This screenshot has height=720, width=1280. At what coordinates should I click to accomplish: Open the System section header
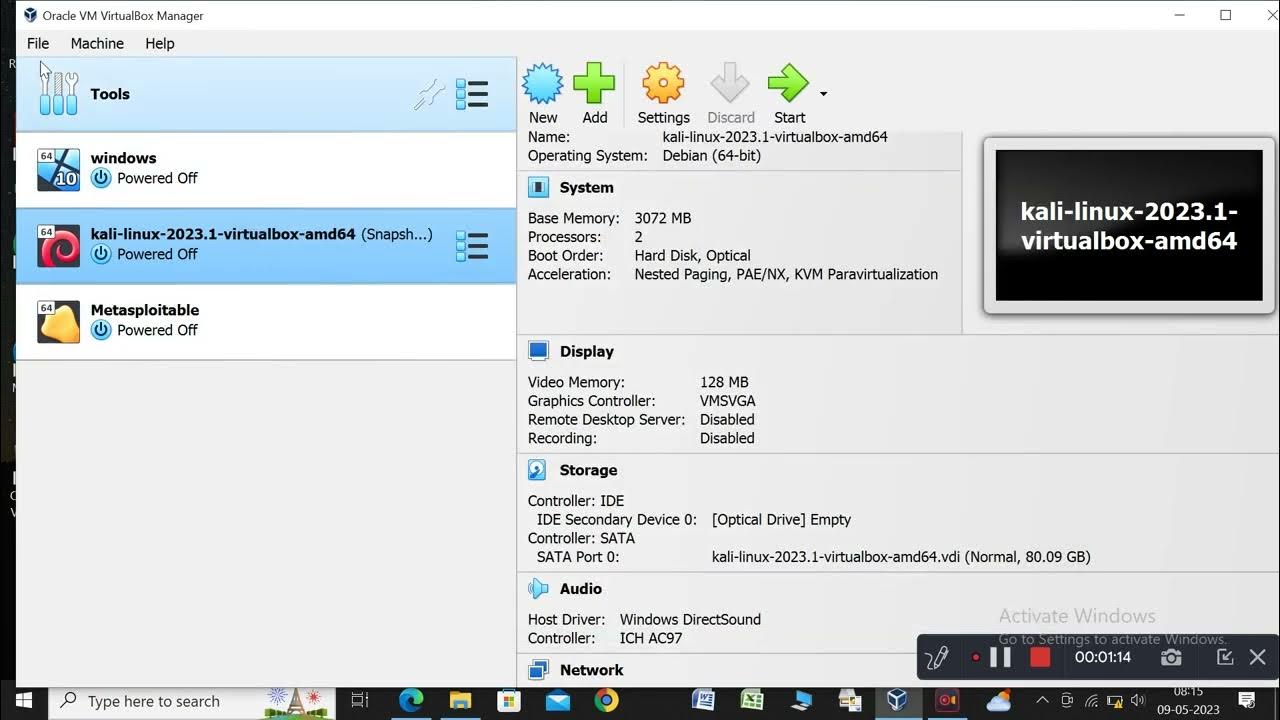point(586,187)
